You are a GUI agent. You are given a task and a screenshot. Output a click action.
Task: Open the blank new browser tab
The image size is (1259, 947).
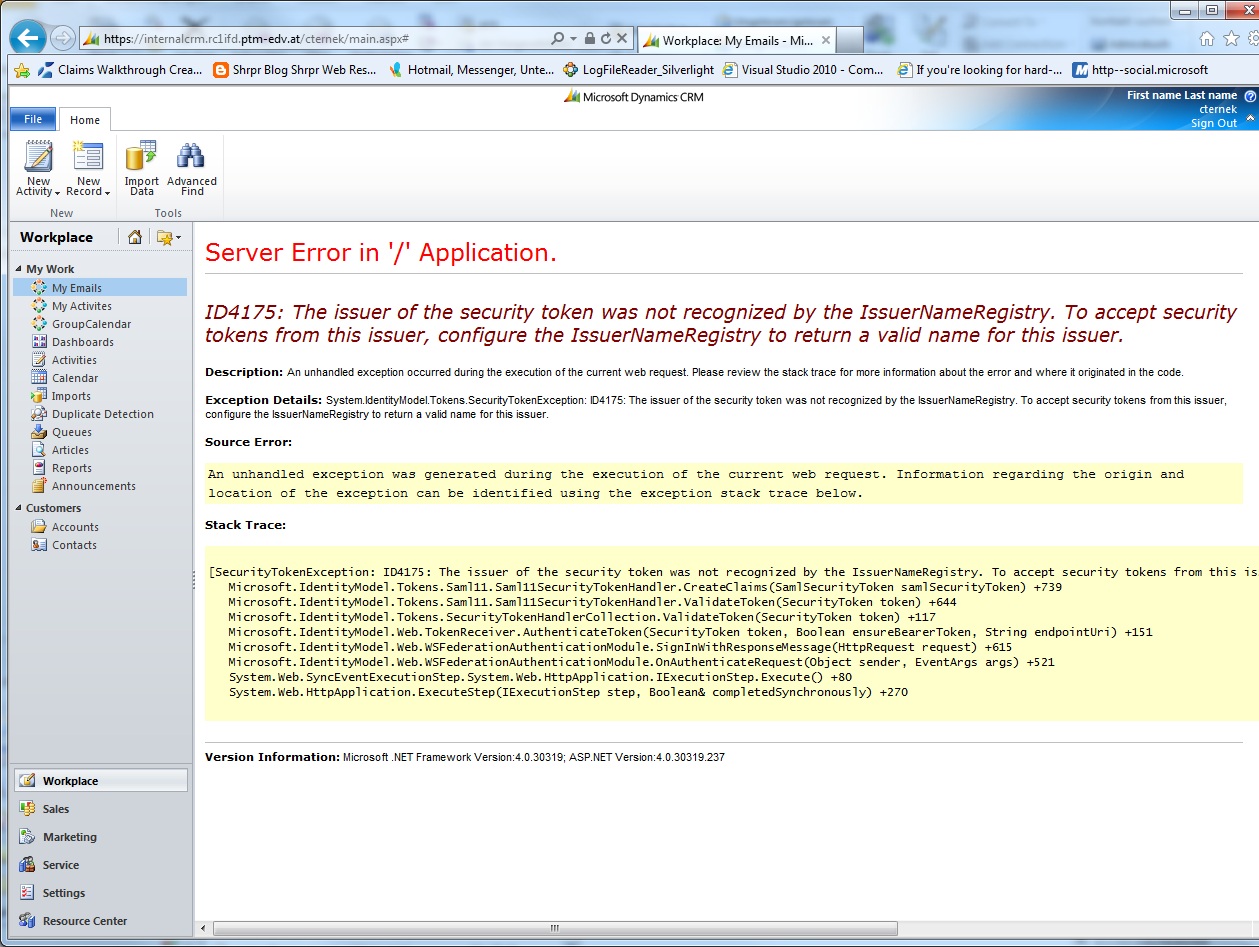(x=851, y=40)
